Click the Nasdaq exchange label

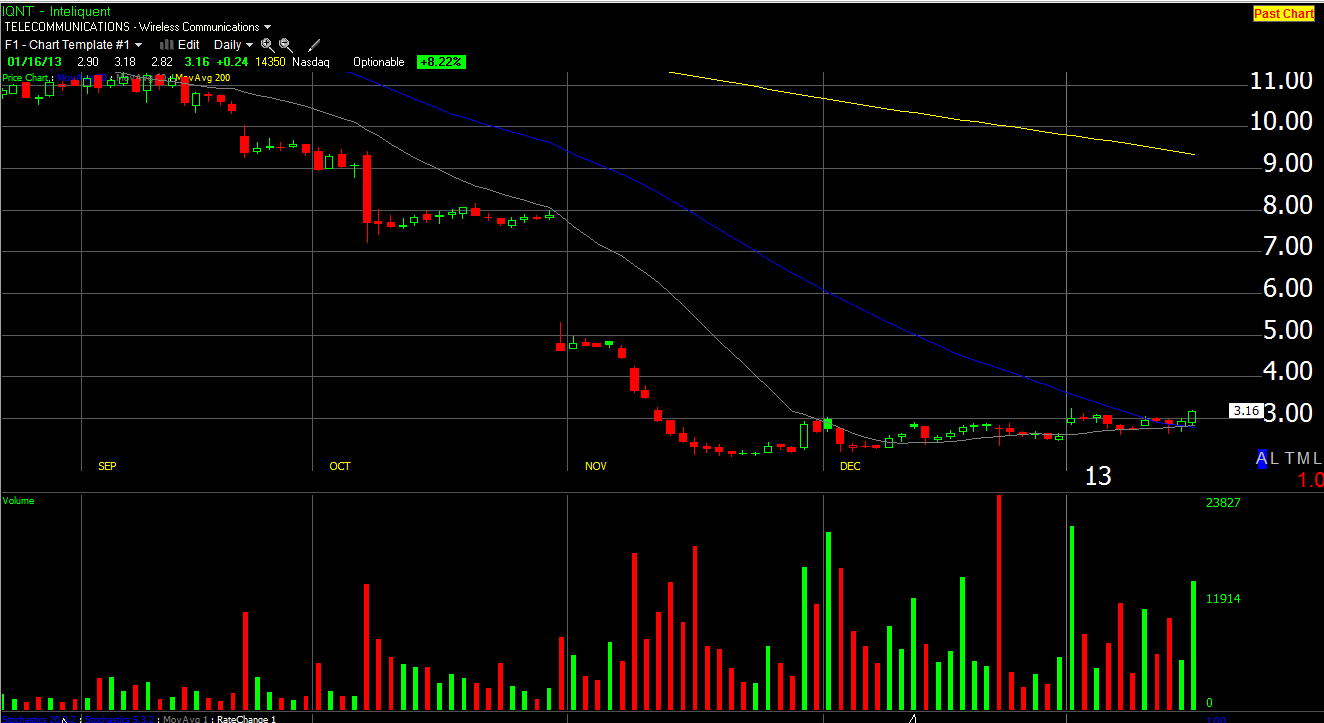click(311, 62)
